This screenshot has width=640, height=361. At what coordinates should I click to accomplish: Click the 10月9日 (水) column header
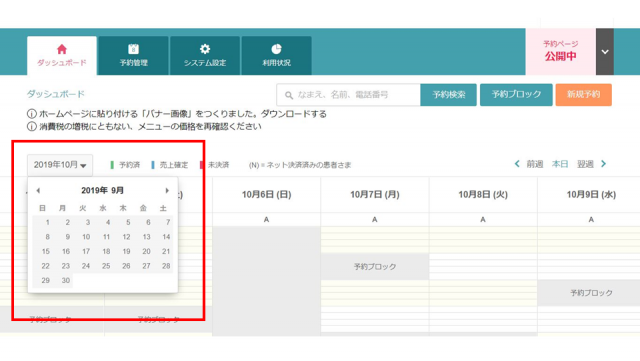click(591, 195)
